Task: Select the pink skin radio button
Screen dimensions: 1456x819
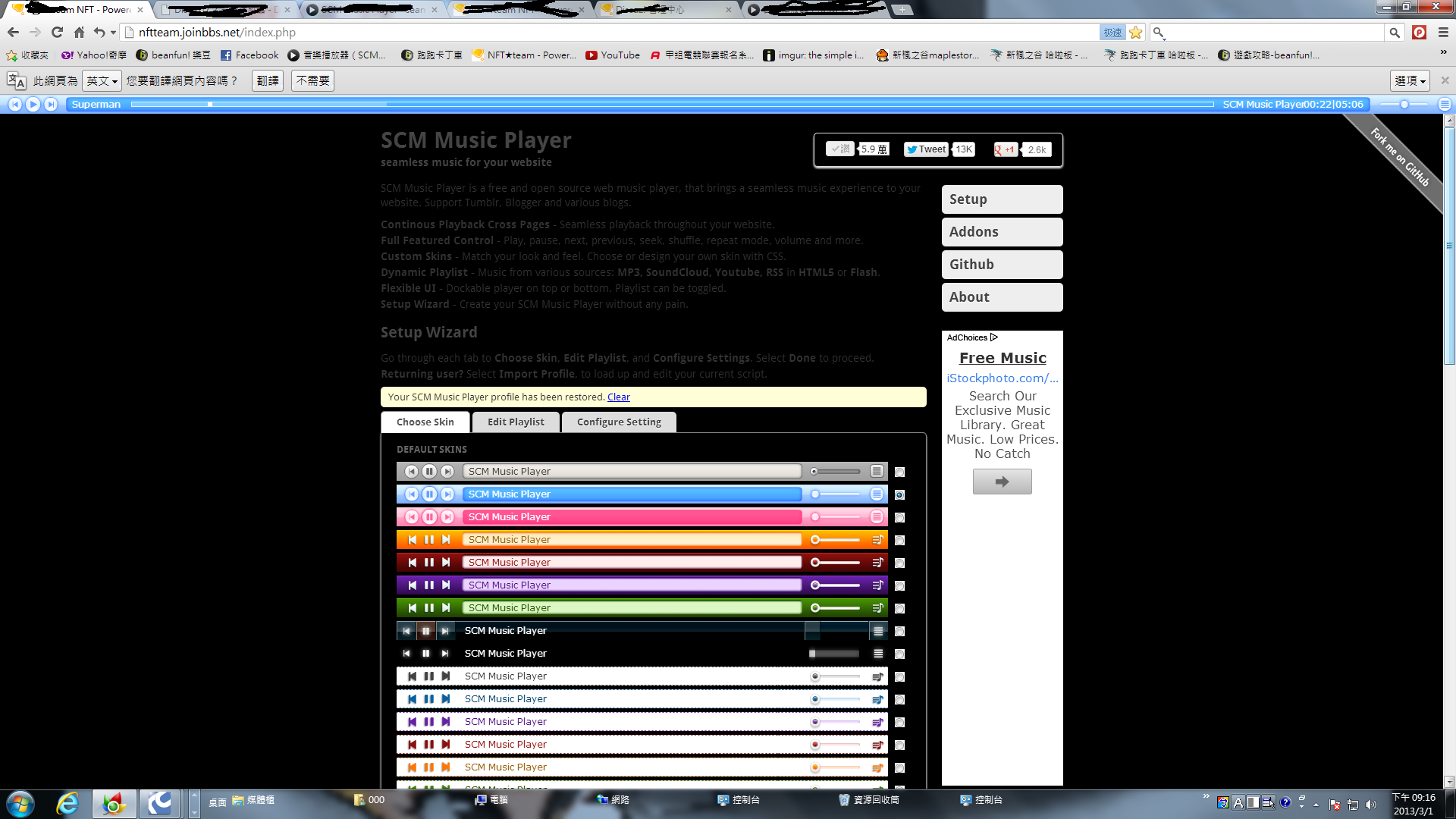Action: coord(899,518)
